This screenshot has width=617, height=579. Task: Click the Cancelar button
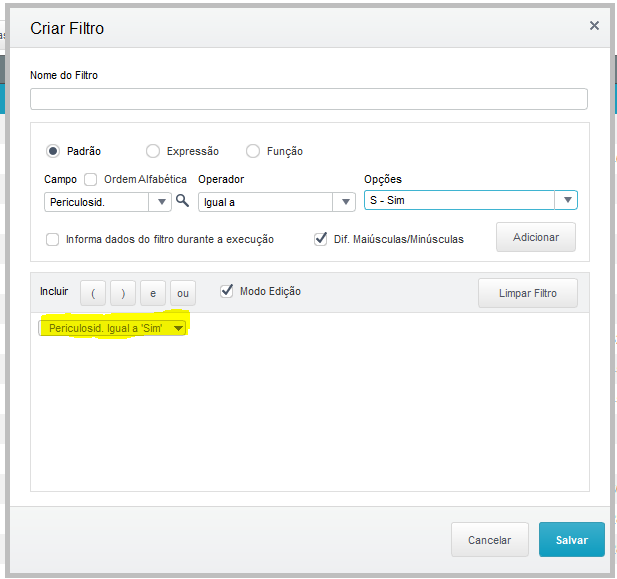point(490,540)
